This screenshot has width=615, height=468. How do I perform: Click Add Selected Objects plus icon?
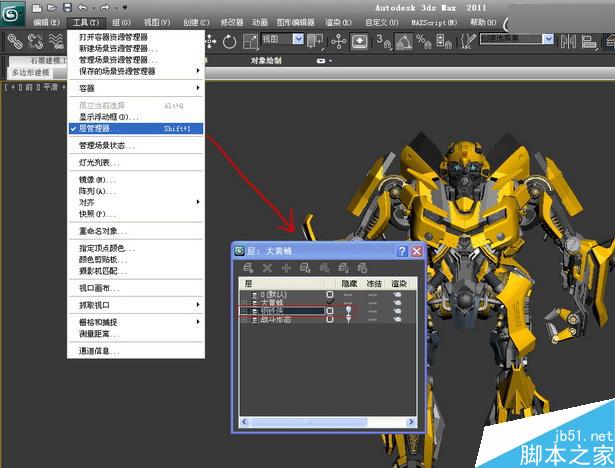click(286, 268)
